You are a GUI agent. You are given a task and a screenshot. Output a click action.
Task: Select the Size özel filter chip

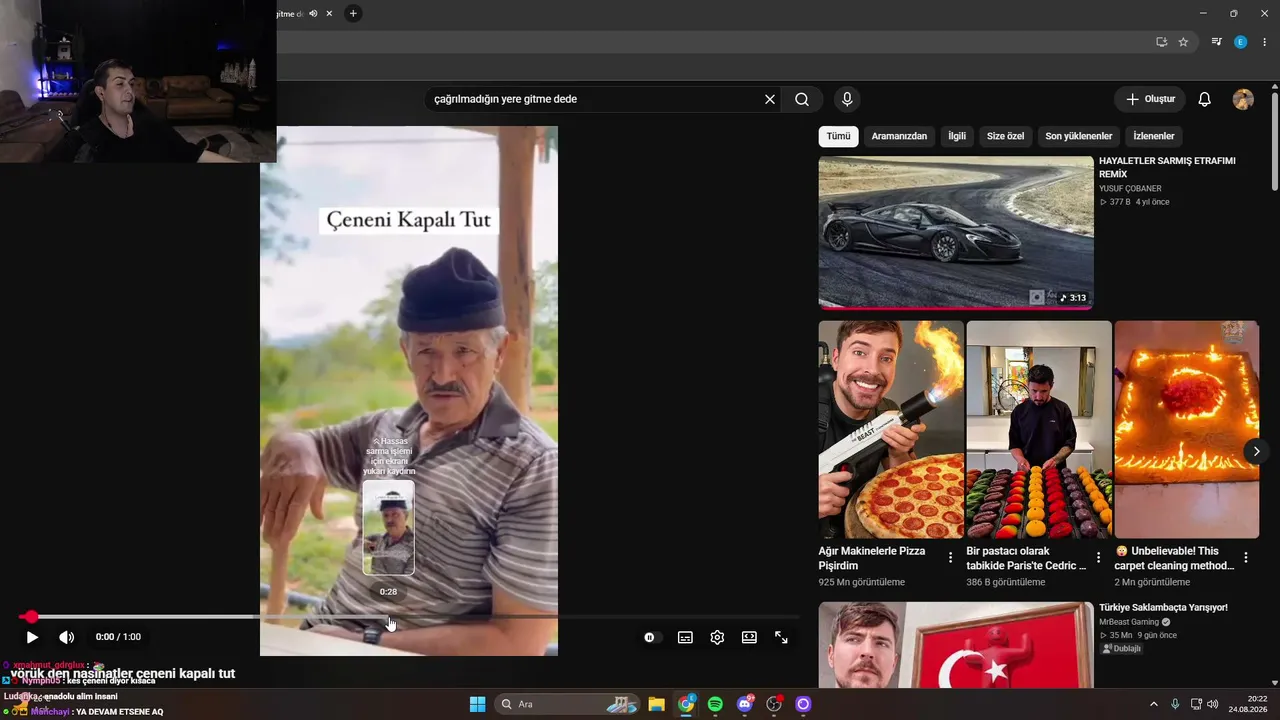click(x=1005, y=136)
